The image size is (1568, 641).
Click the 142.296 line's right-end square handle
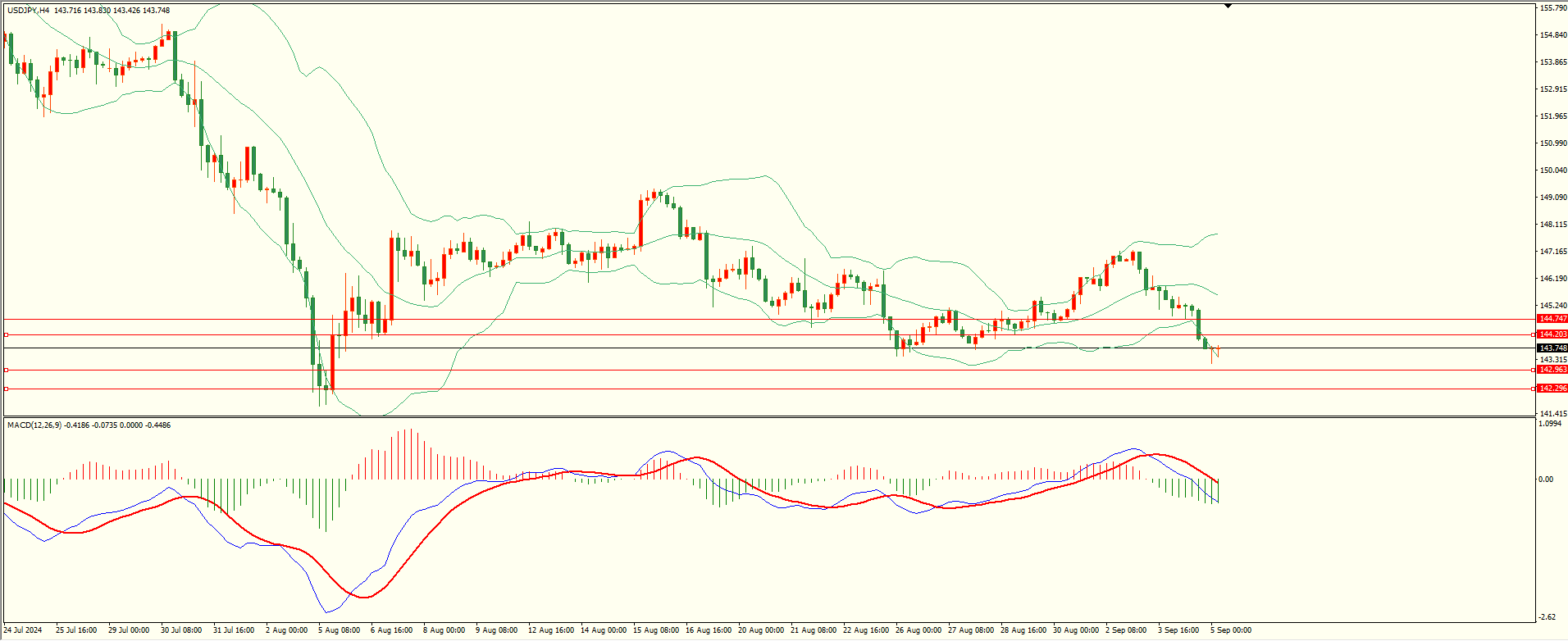[1534, 389]
